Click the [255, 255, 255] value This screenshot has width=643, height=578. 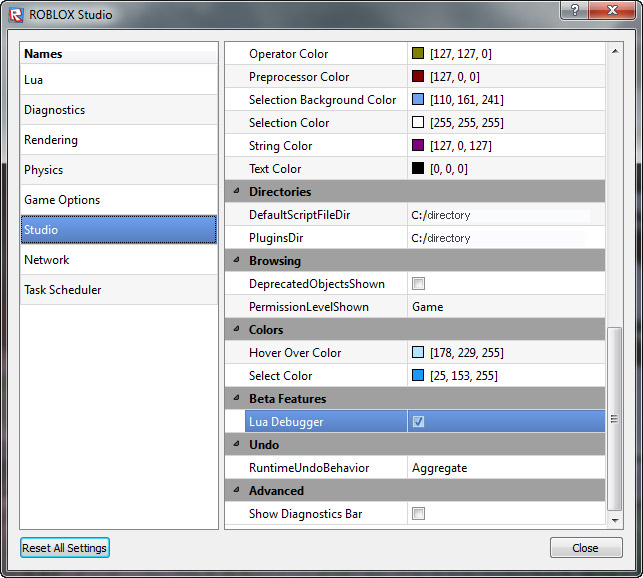pos(467,123)
